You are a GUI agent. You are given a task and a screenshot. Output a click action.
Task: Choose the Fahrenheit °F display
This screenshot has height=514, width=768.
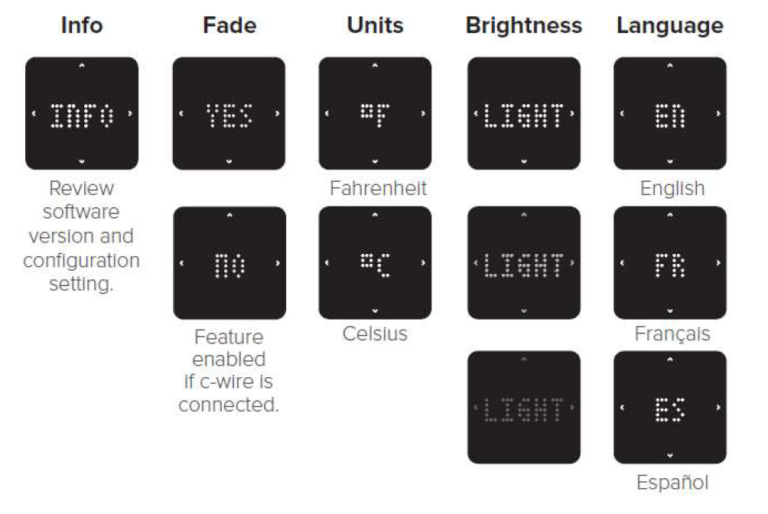[x=375, y=113]
